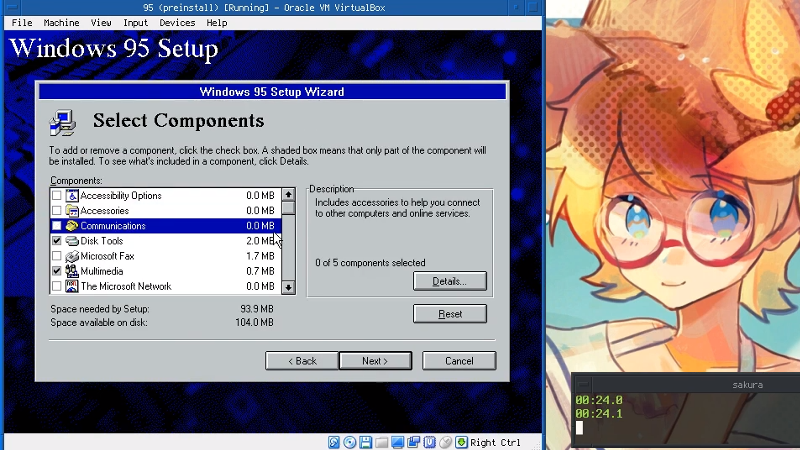The height and width of the screenshot is (450, 800).
Task: Click the Accessibility Options wheelchair icon
Action: tap(72, 196)
